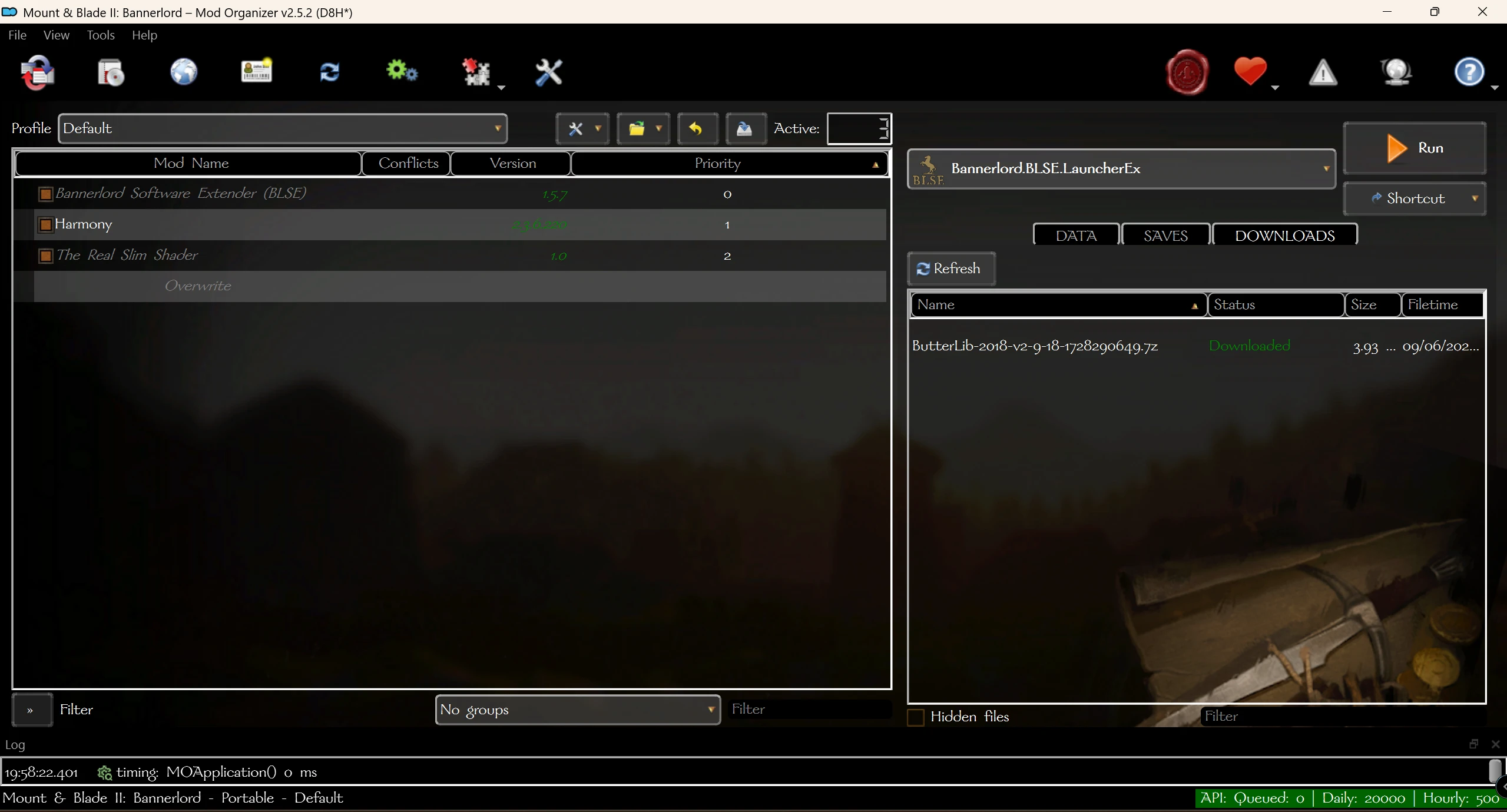Viewport: 1507px width, 812px height.
Task: Click the yellow restore backup arrow icon
Action: pos(697,129)
